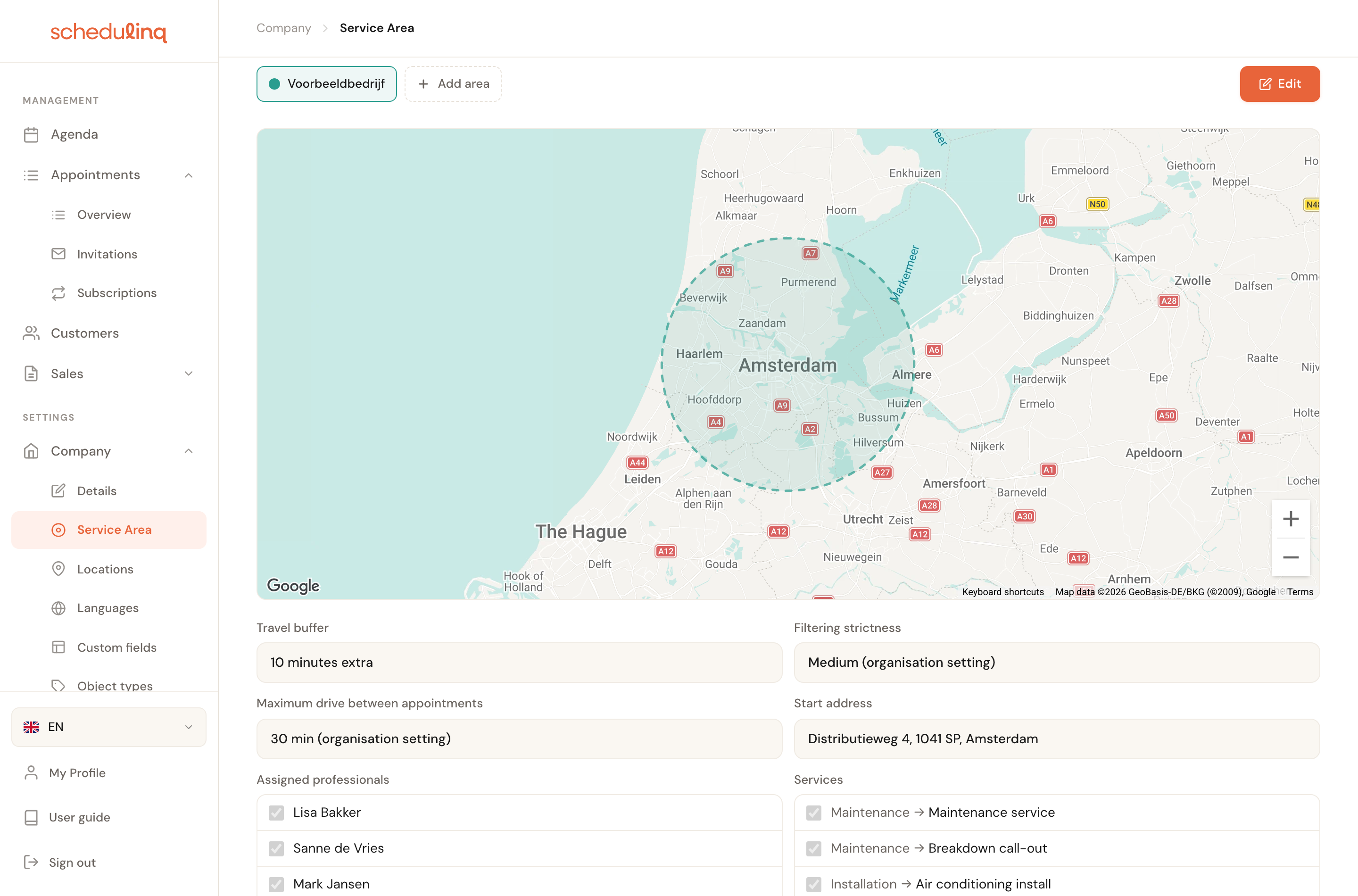Click the Customers people icon
The image size is (1358, 896).
pyautogui.click(x=31, y=333)
